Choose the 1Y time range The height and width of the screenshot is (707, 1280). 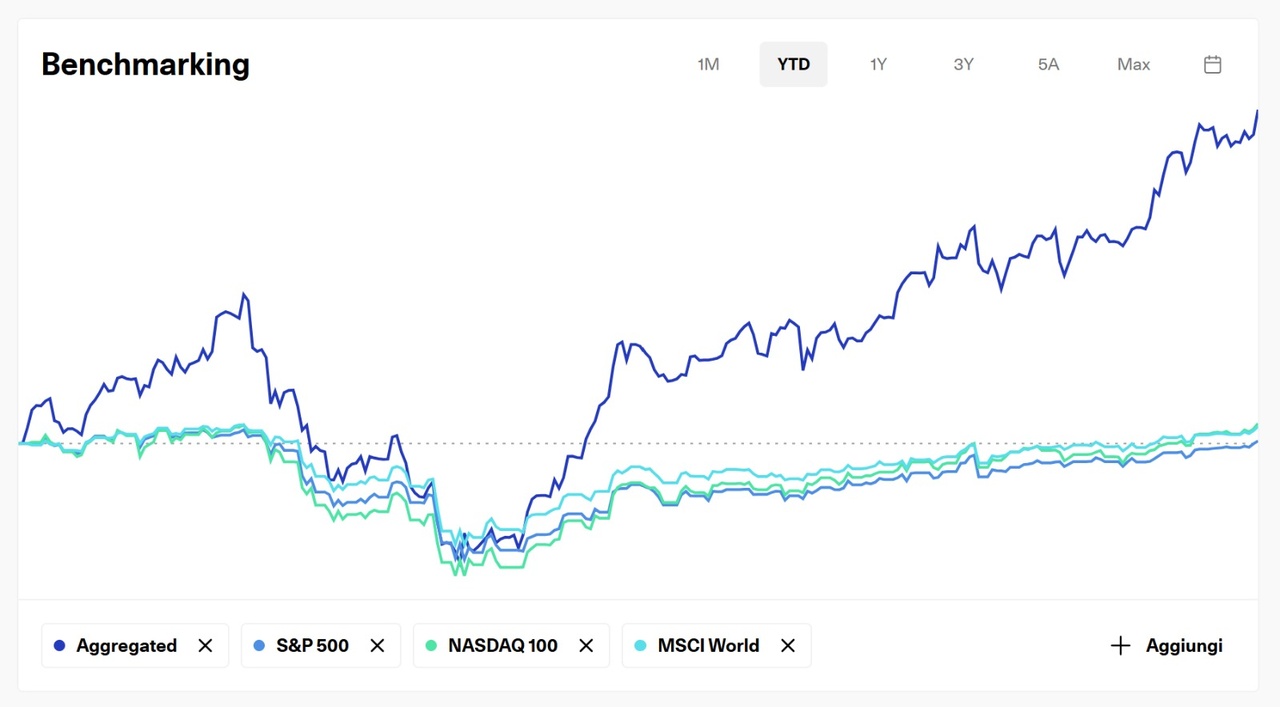click(878, 64)
